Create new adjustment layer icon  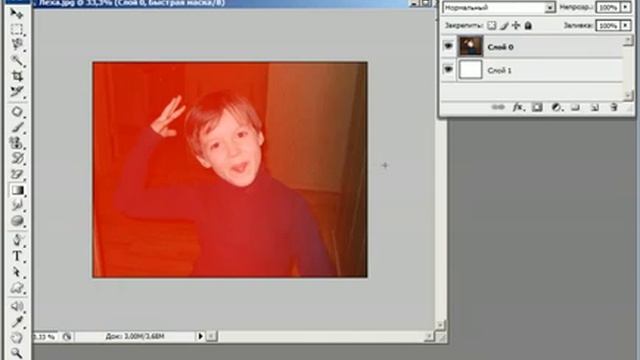click(557, 107)
